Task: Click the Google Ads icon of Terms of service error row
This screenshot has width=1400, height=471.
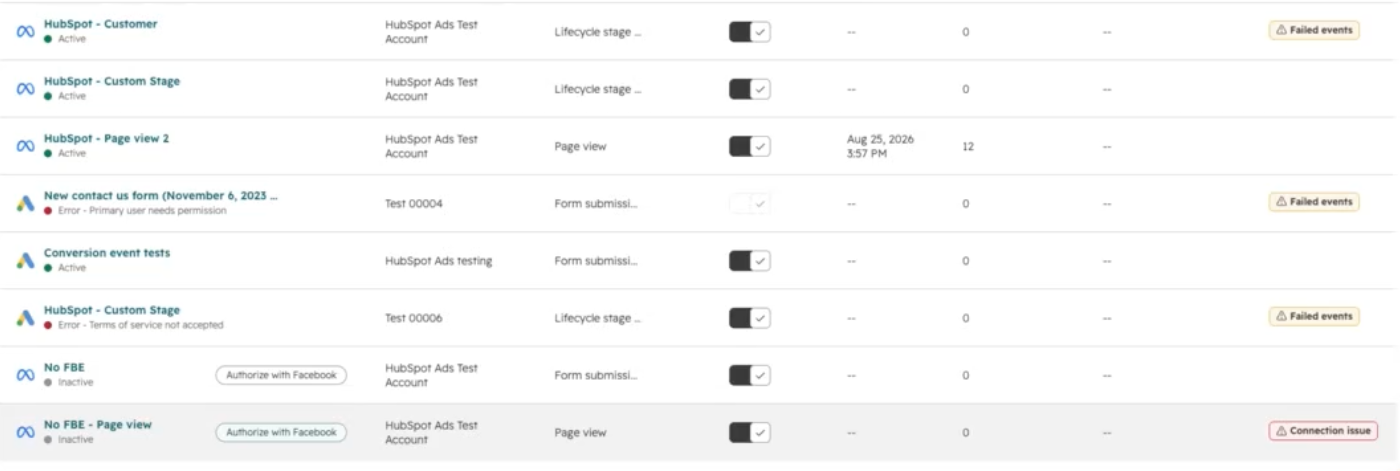Action: [26, 317]
